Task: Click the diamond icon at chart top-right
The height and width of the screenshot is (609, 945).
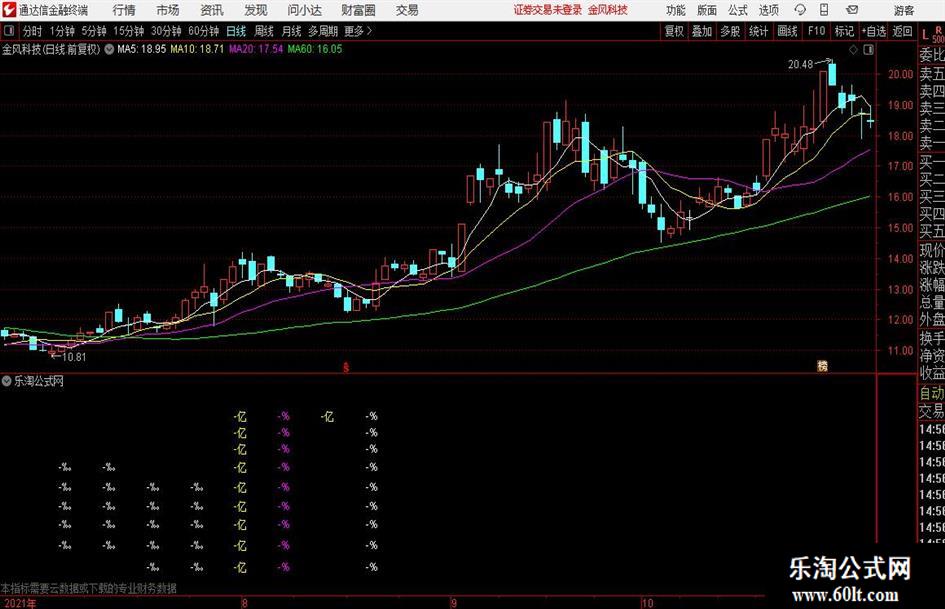Action: [853, 50]
